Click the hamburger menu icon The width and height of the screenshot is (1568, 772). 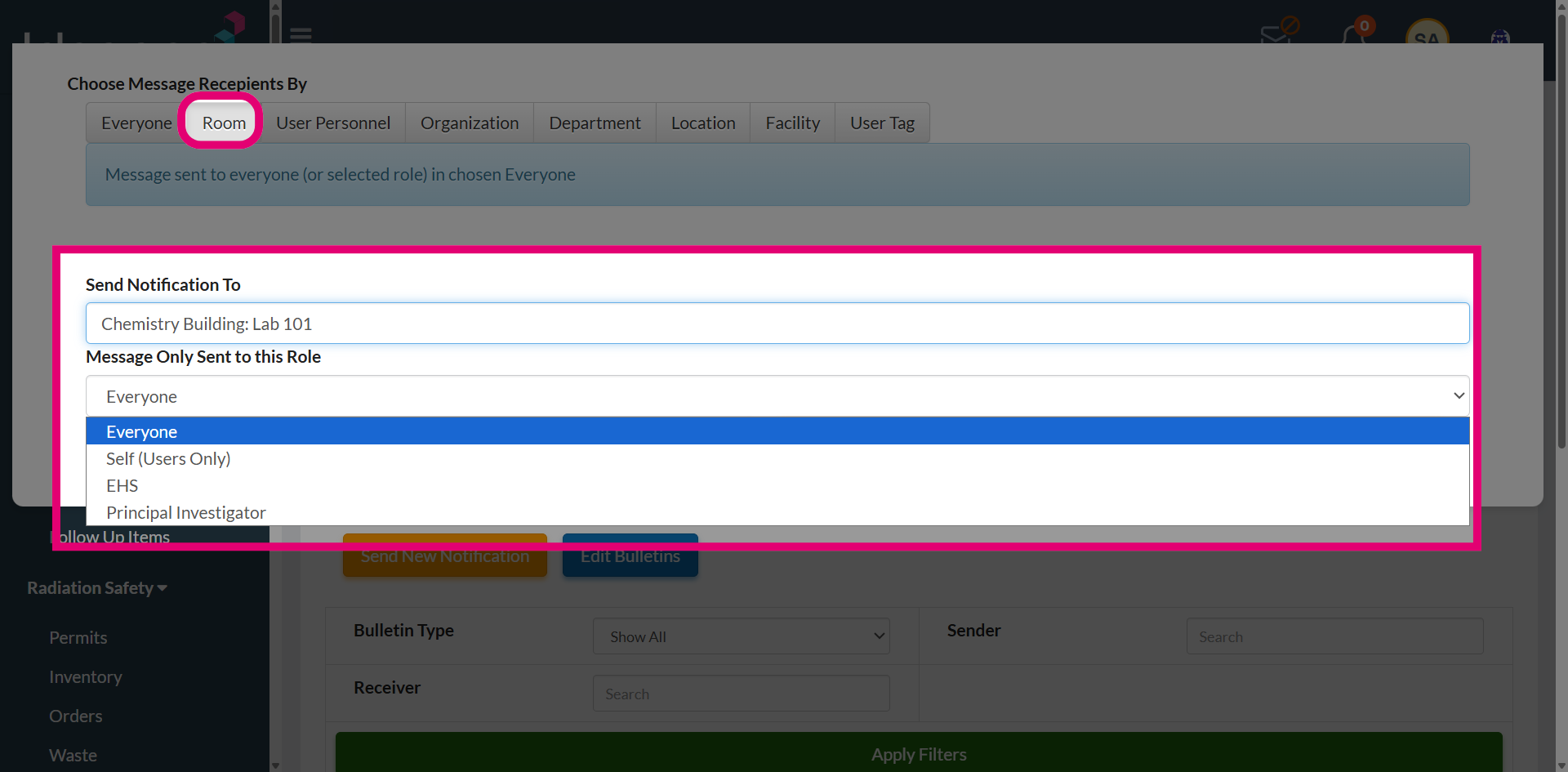tap(301, 35)
